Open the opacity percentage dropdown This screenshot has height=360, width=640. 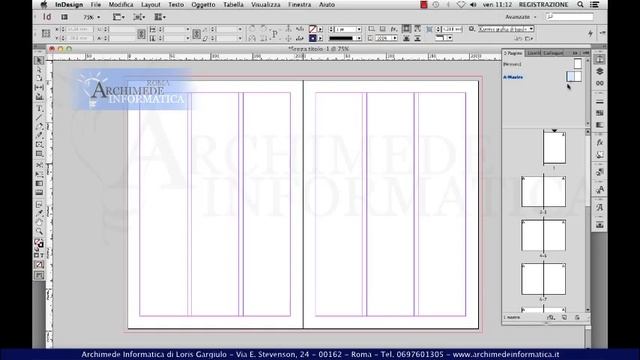395,38
